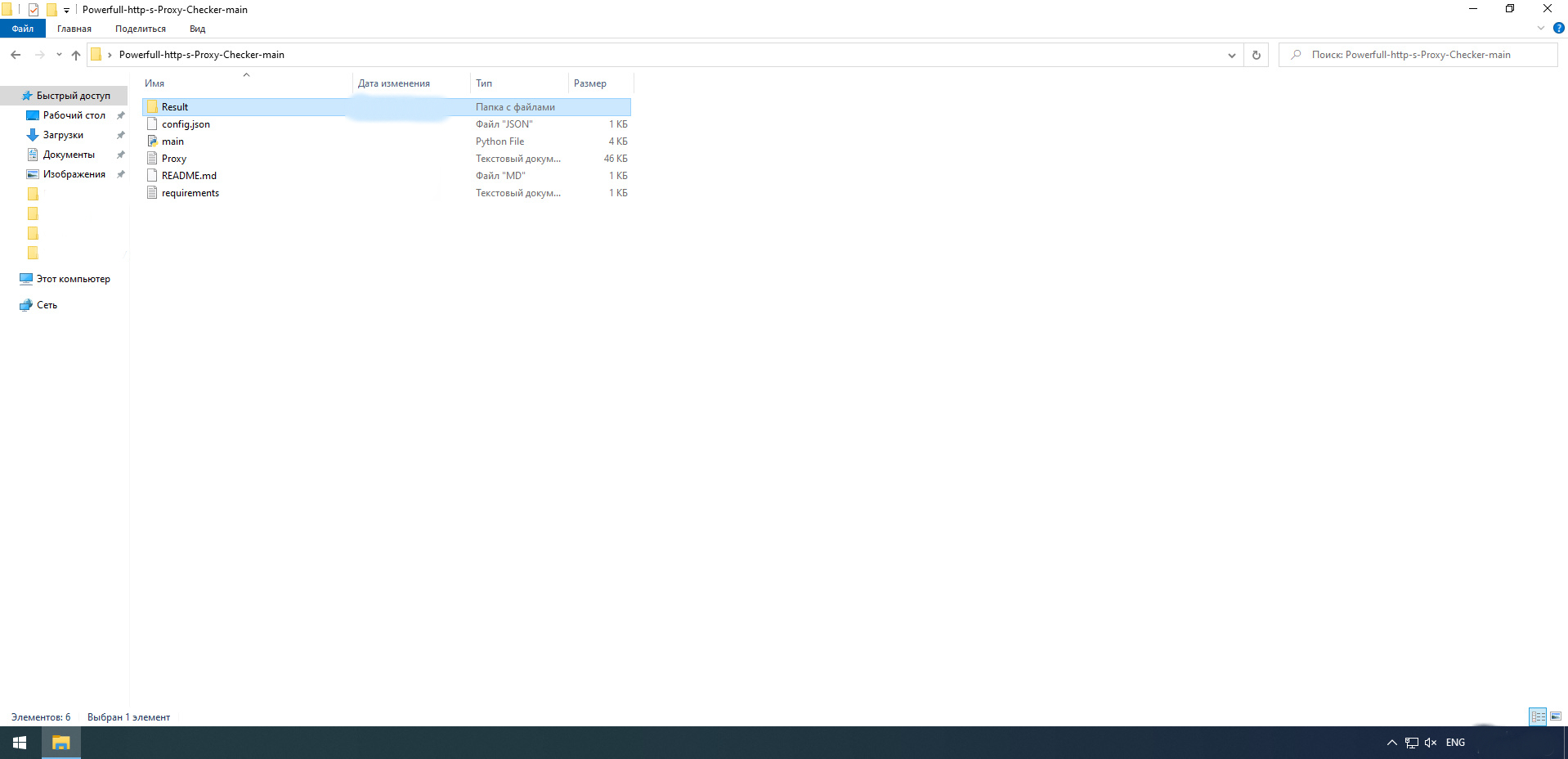Image resolution: width=1568 pixels, height=759 pixels.
Task: Select the README.md file icon
Action: (152, 176)
